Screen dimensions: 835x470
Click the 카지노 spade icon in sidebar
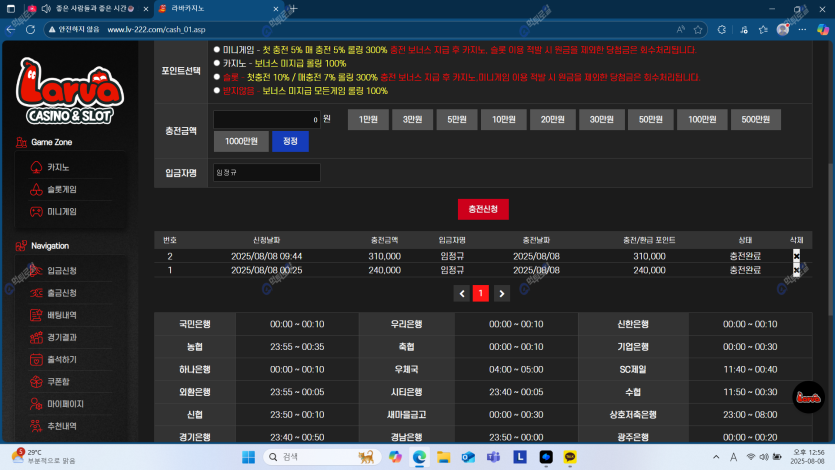[37, 167]
